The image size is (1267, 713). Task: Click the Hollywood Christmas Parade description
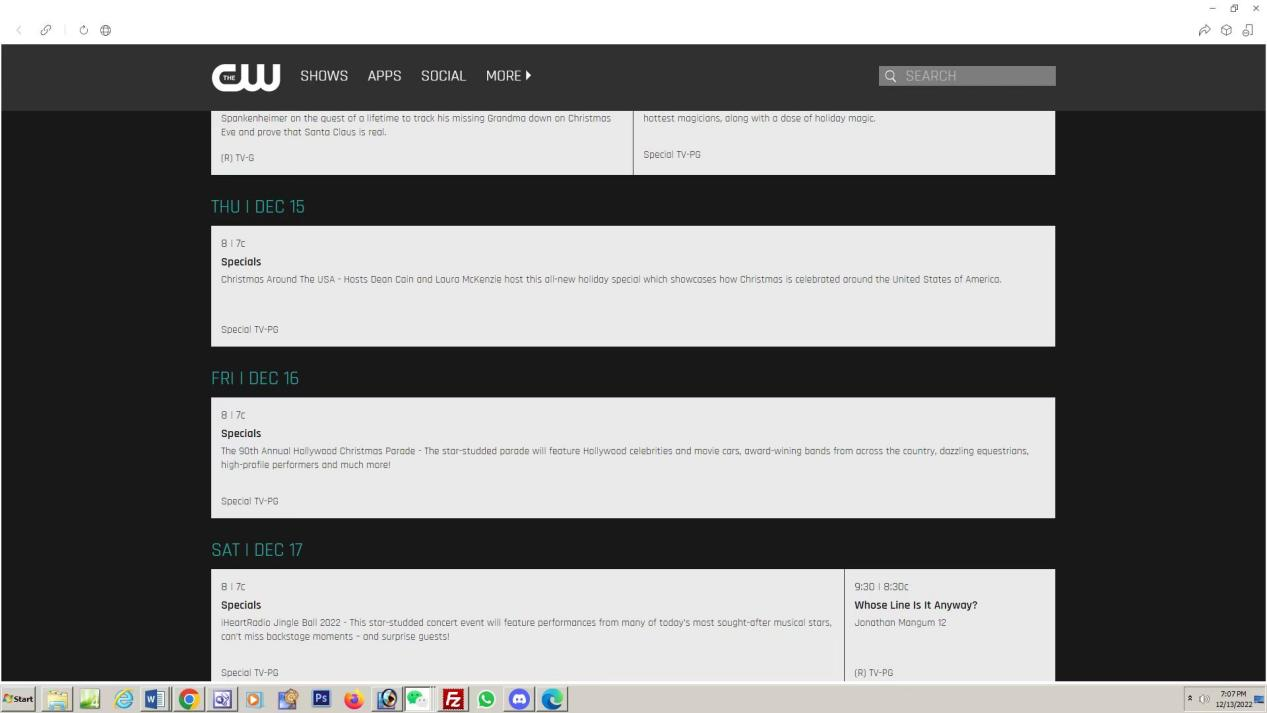click(x=624, y=457)
